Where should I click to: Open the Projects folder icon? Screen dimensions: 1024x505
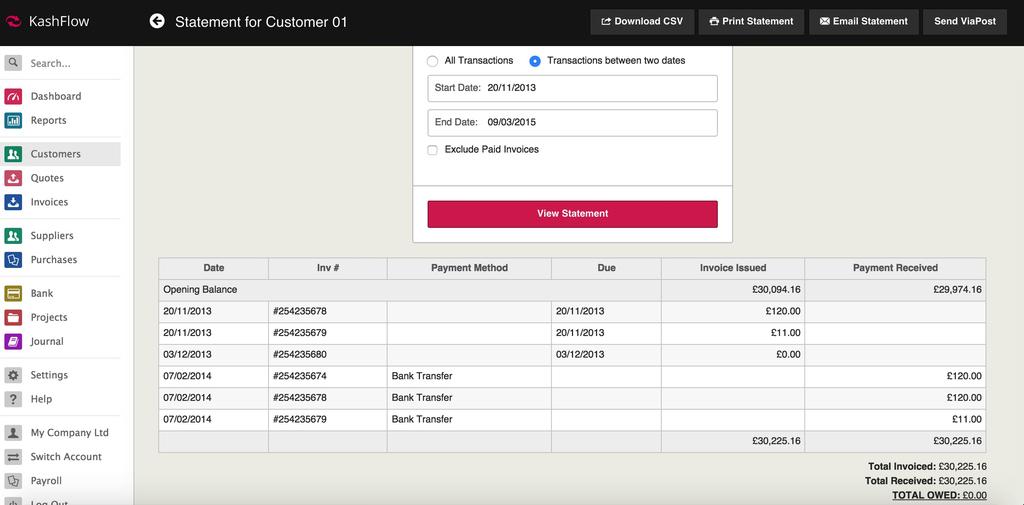pyautogui.click(x=13, y=318)
